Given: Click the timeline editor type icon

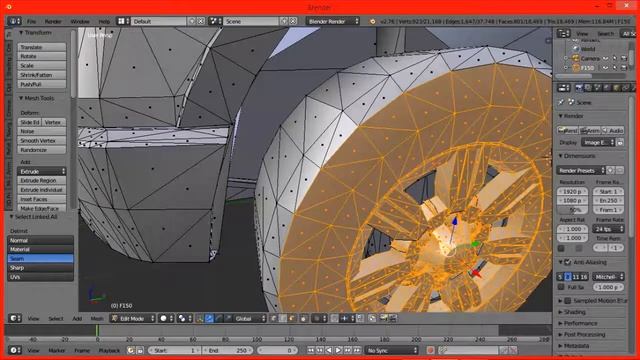Looking at the screenshot, I should click(15, 350).
